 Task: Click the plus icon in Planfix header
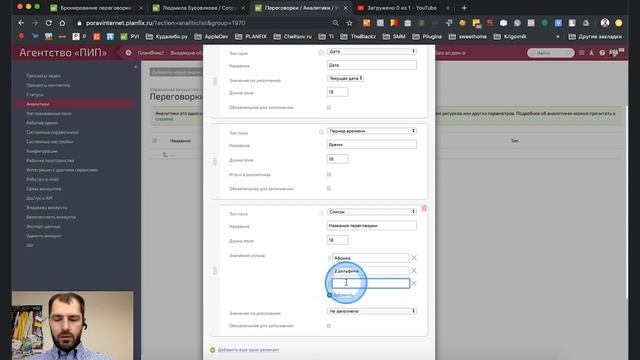[129, 53]
